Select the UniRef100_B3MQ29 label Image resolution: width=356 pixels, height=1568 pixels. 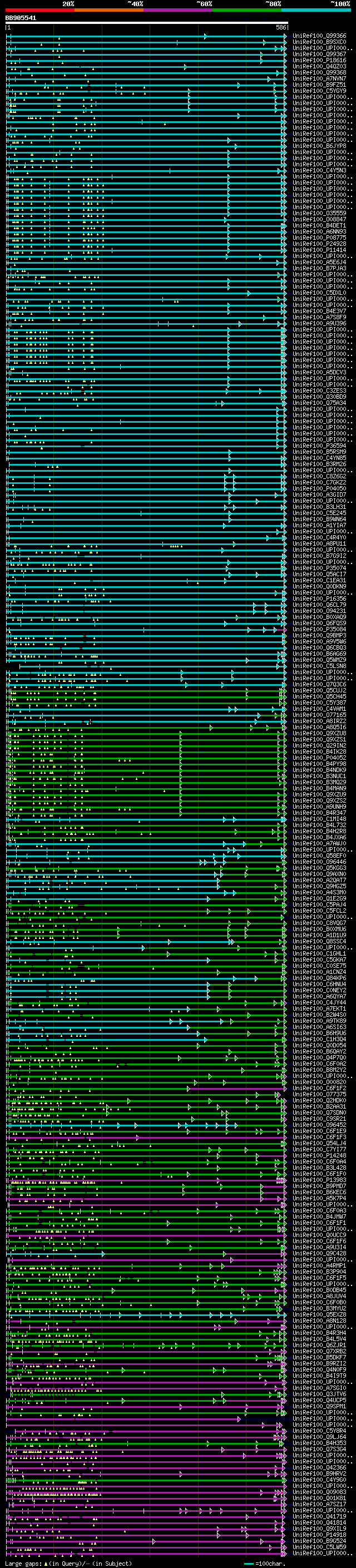(x=319, y=782)
